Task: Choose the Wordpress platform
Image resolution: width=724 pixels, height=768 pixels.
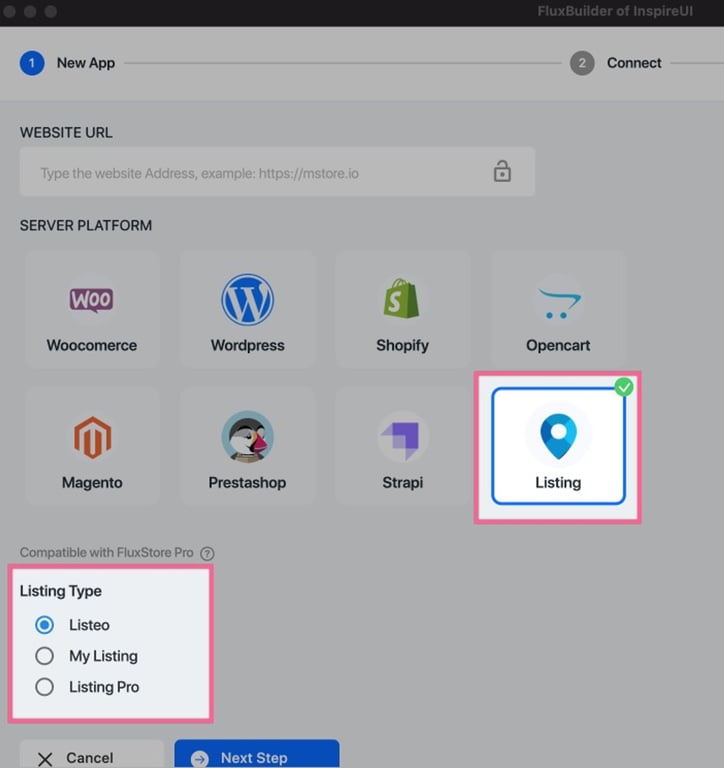Action: click(247, 309)
